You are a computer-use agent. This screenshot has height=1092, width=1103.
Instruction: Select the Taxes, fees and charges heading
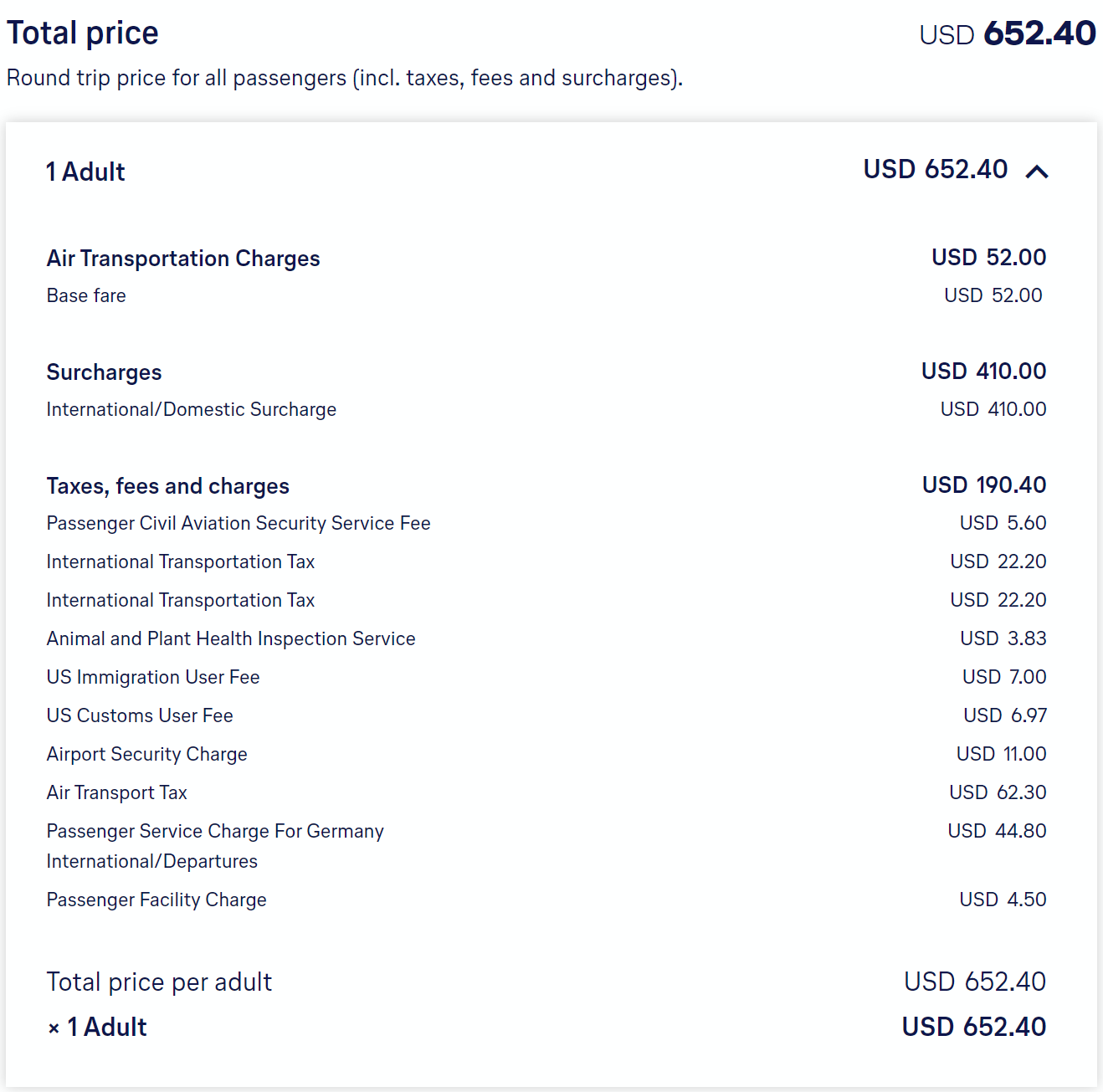(168, 486)
